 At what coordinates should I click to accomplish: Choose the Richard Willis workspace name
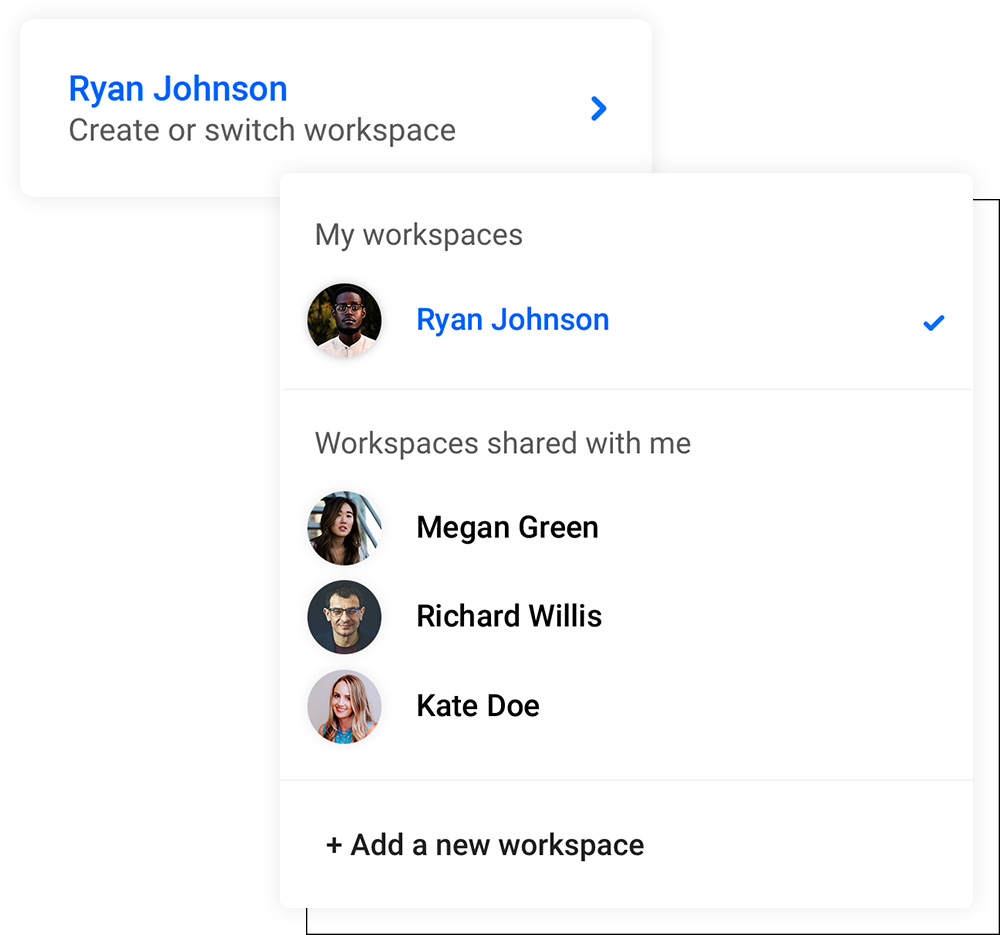509,616
